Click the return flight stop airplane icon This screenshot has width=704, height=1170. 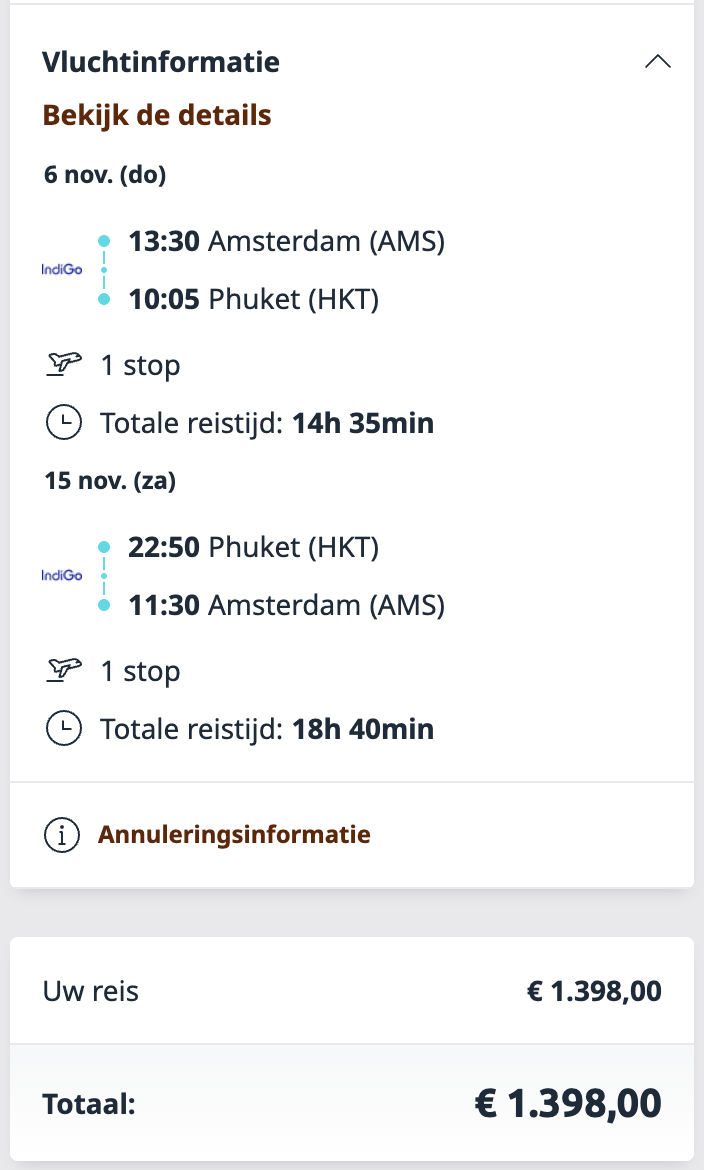click(x=63, y=671)
